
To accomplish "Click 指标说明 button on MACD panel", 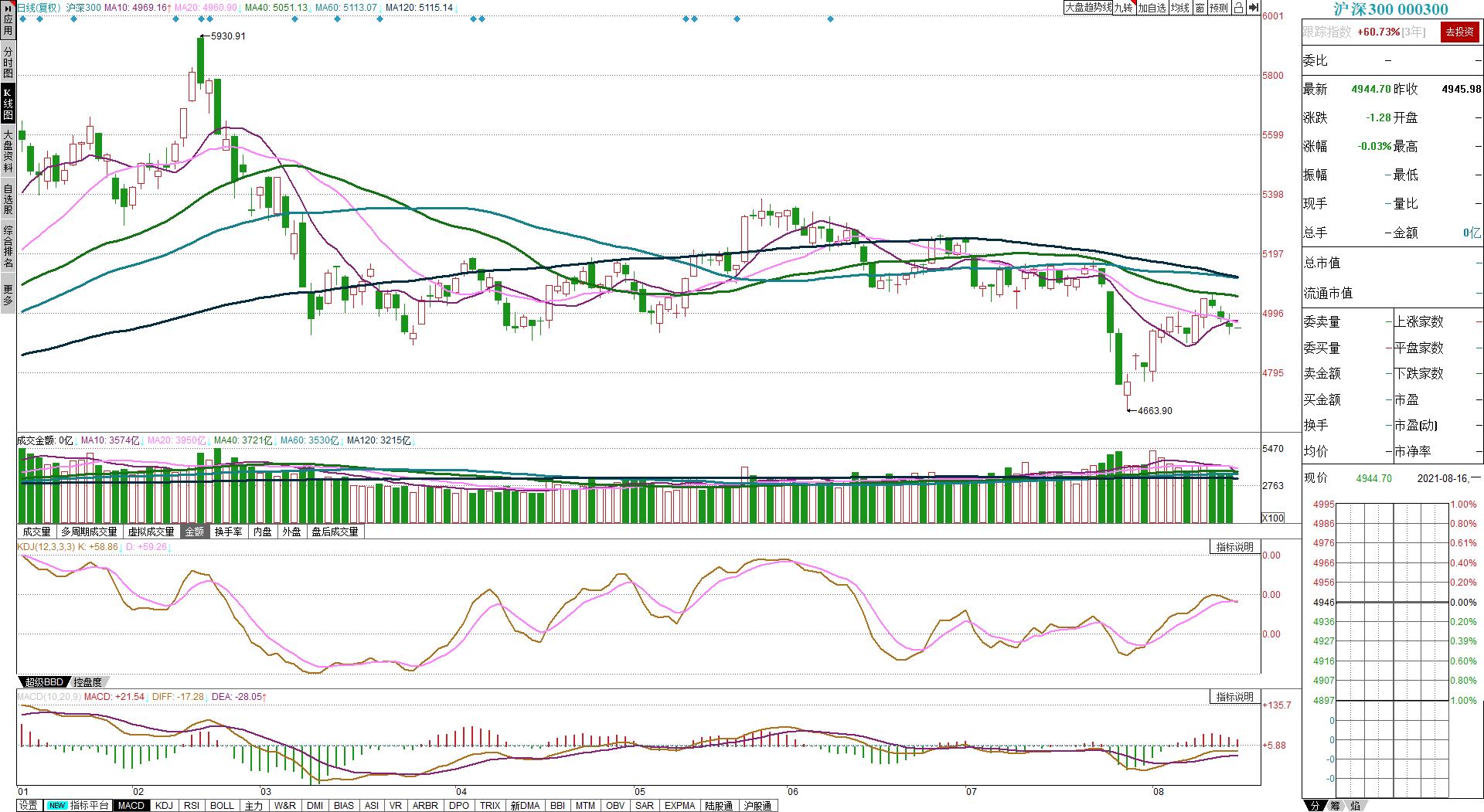I will (1235, 697).
